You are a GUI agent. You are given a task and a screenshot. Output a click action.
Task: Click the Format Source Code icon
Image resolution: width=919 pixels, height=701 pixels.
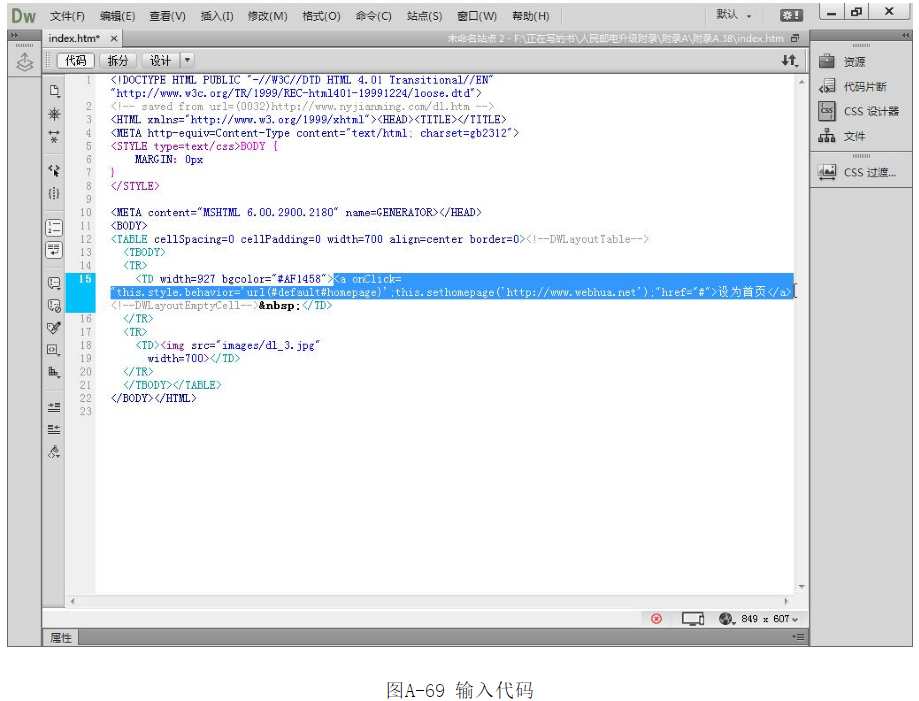click(54, 452)
